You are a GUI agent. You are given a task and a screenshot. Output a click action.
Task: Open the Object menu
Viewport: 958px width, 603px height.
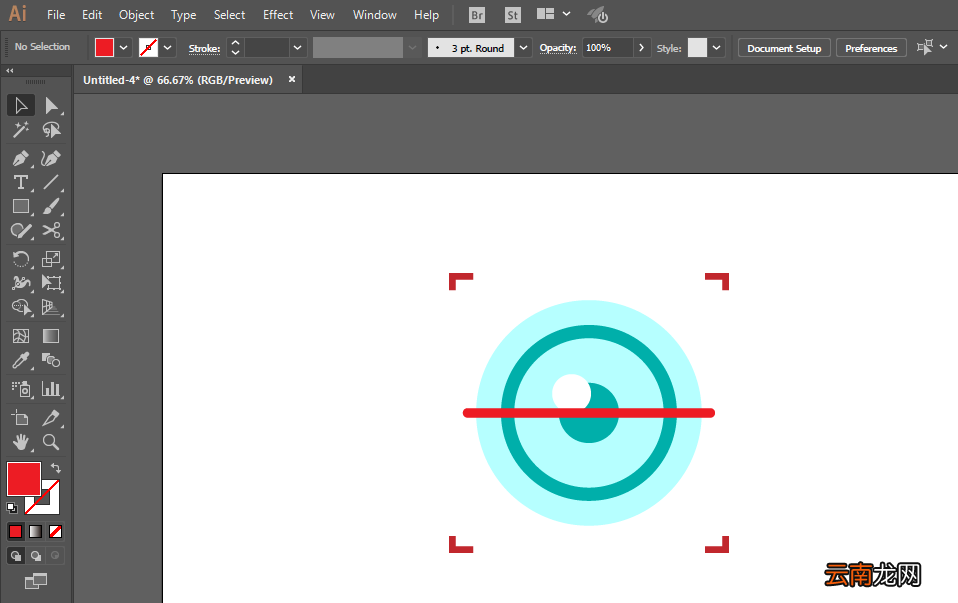pos(136,15)
